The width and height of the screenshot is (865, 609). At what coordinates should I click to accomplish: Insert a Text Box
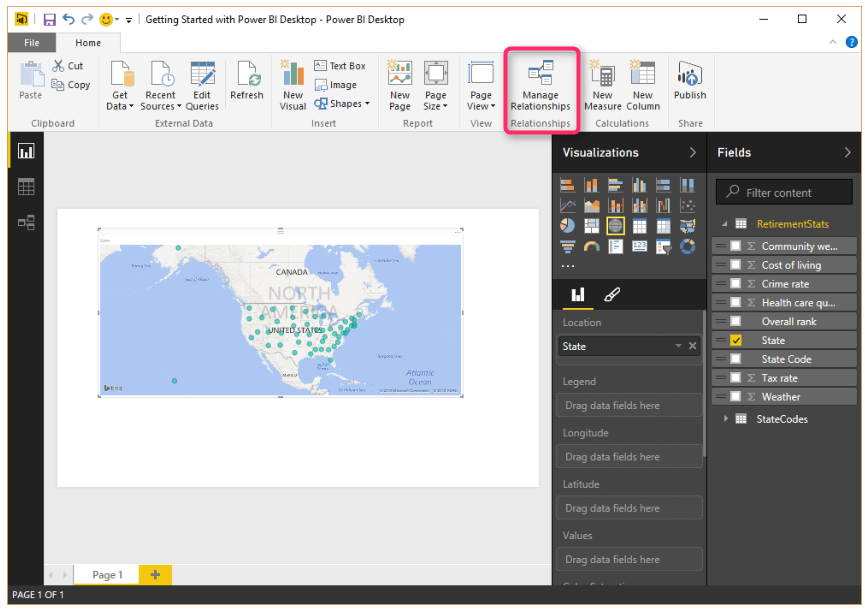[340, 66]
